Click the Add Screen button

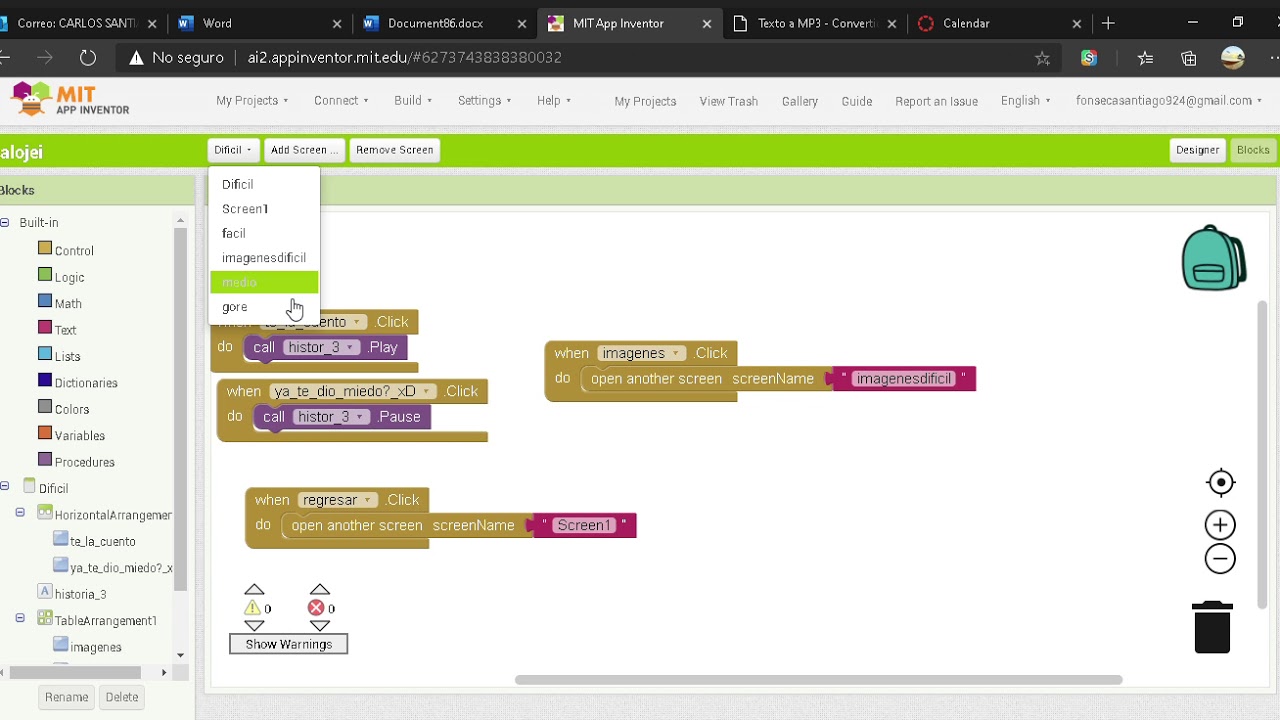304,150
